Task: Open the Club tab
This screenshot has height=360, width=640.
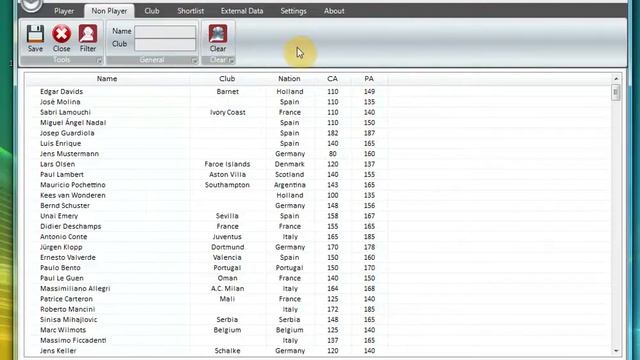Action: (x=152, y=11)
